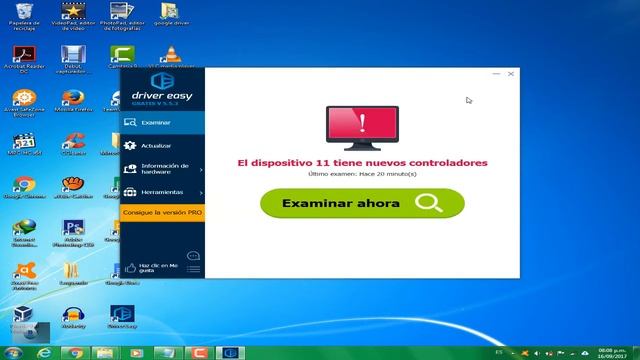Screen dimensions: 640x360
Task: Click the thumbs-up Me gusta icon
Action: coord(130,268)
